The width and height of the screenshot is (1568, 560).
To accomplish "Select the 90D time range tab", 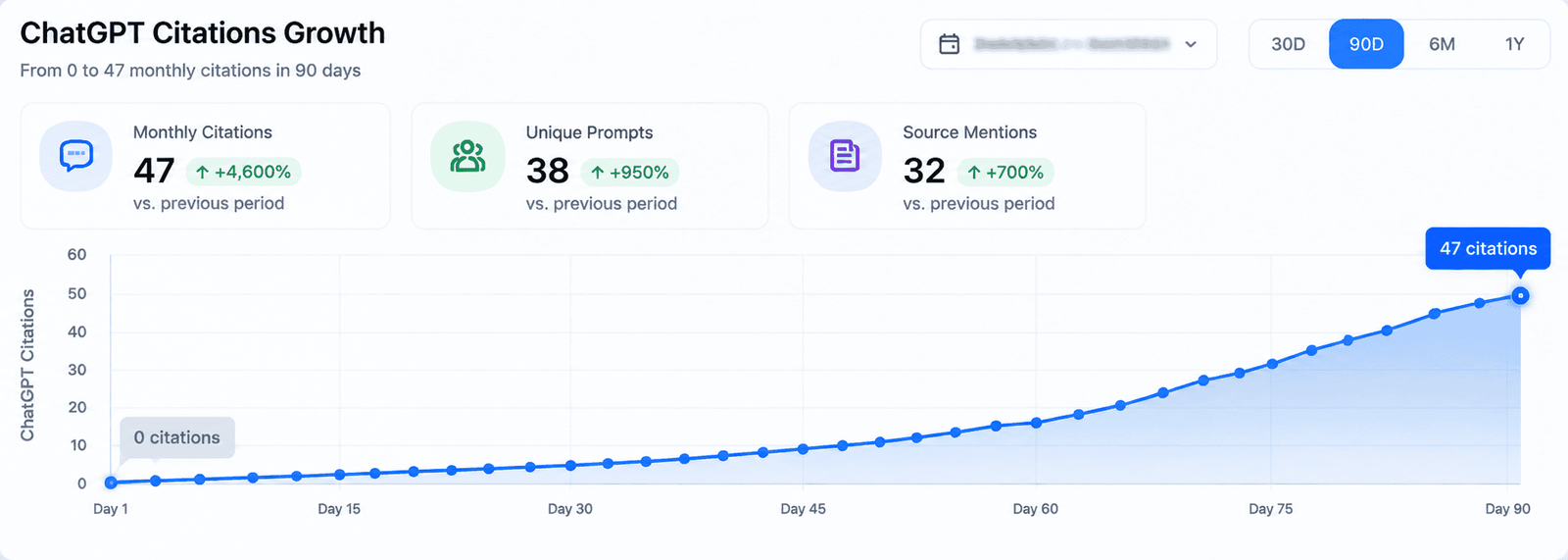I will pos(1366,44).
